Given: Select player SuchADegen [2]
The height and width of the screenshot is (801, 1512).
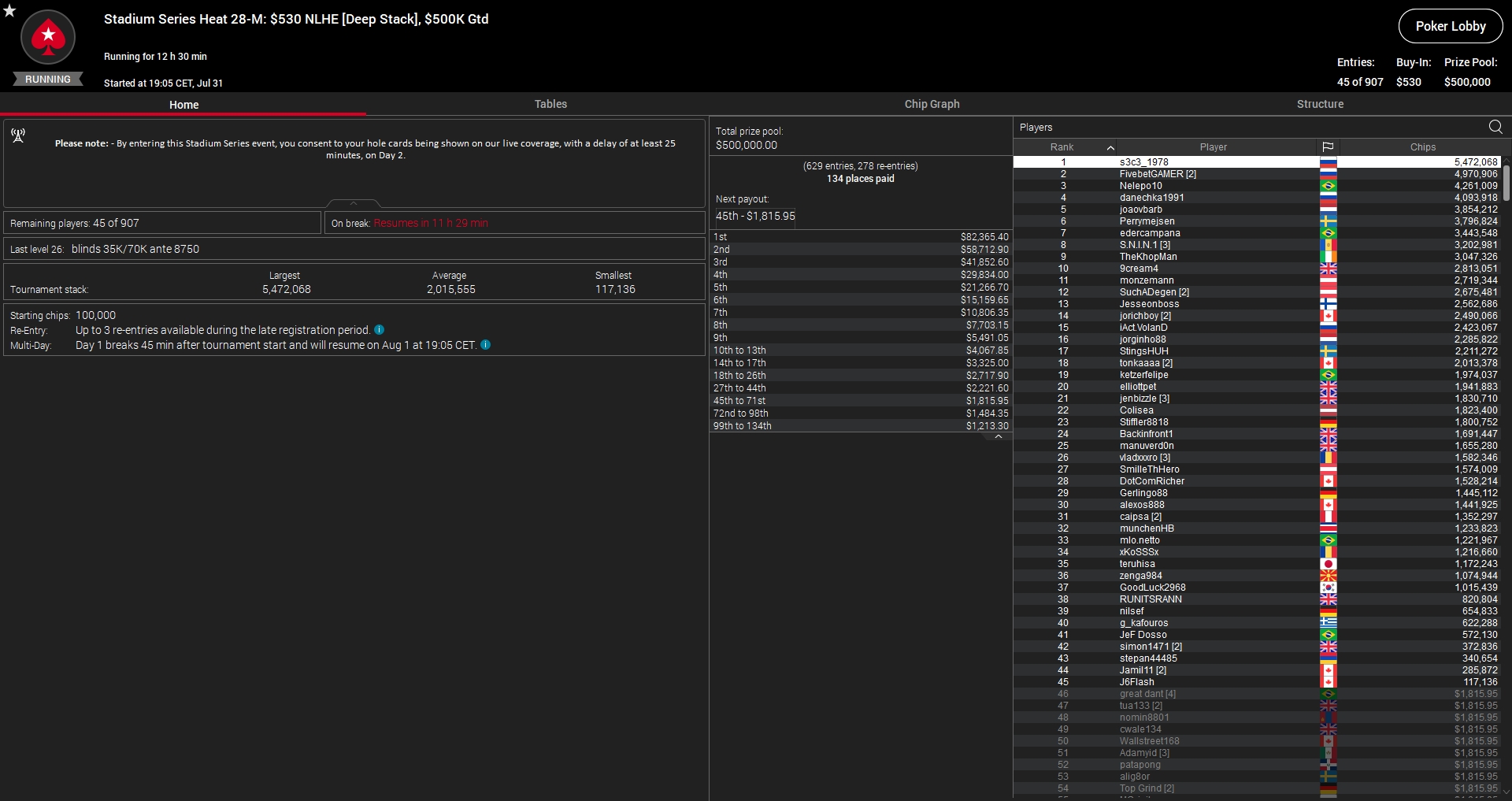Looking at the screenshot, I should [x=1258, y=292].
